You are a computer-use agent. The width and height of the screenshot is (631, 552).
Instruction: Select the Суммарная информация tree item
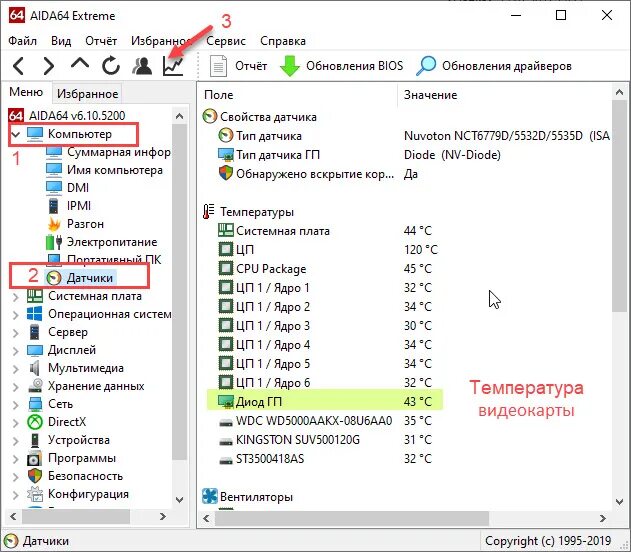118,152
